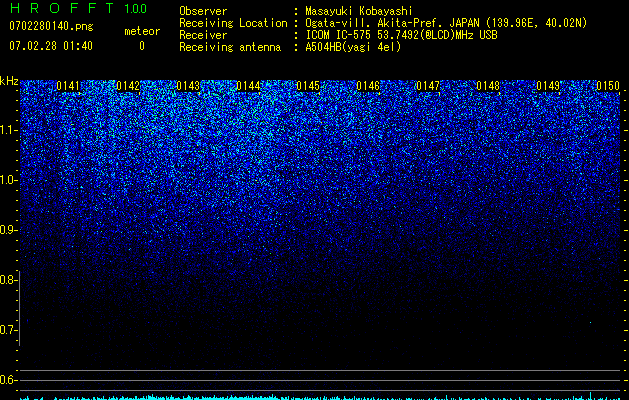Click the 0146 time marker
629x400 pixels.
point(368,86)
